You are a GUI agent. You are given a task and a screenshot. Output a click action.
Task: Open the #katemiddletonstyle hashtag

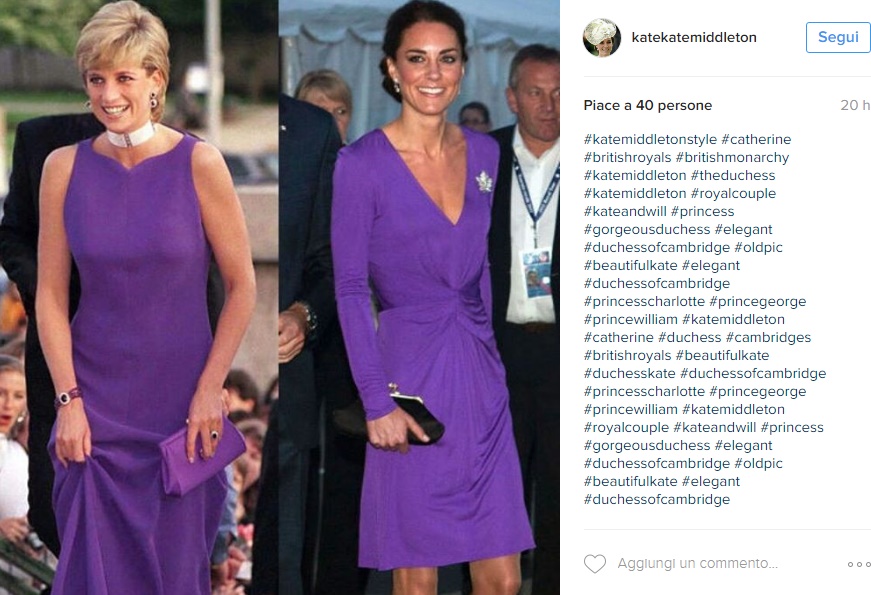650,139
